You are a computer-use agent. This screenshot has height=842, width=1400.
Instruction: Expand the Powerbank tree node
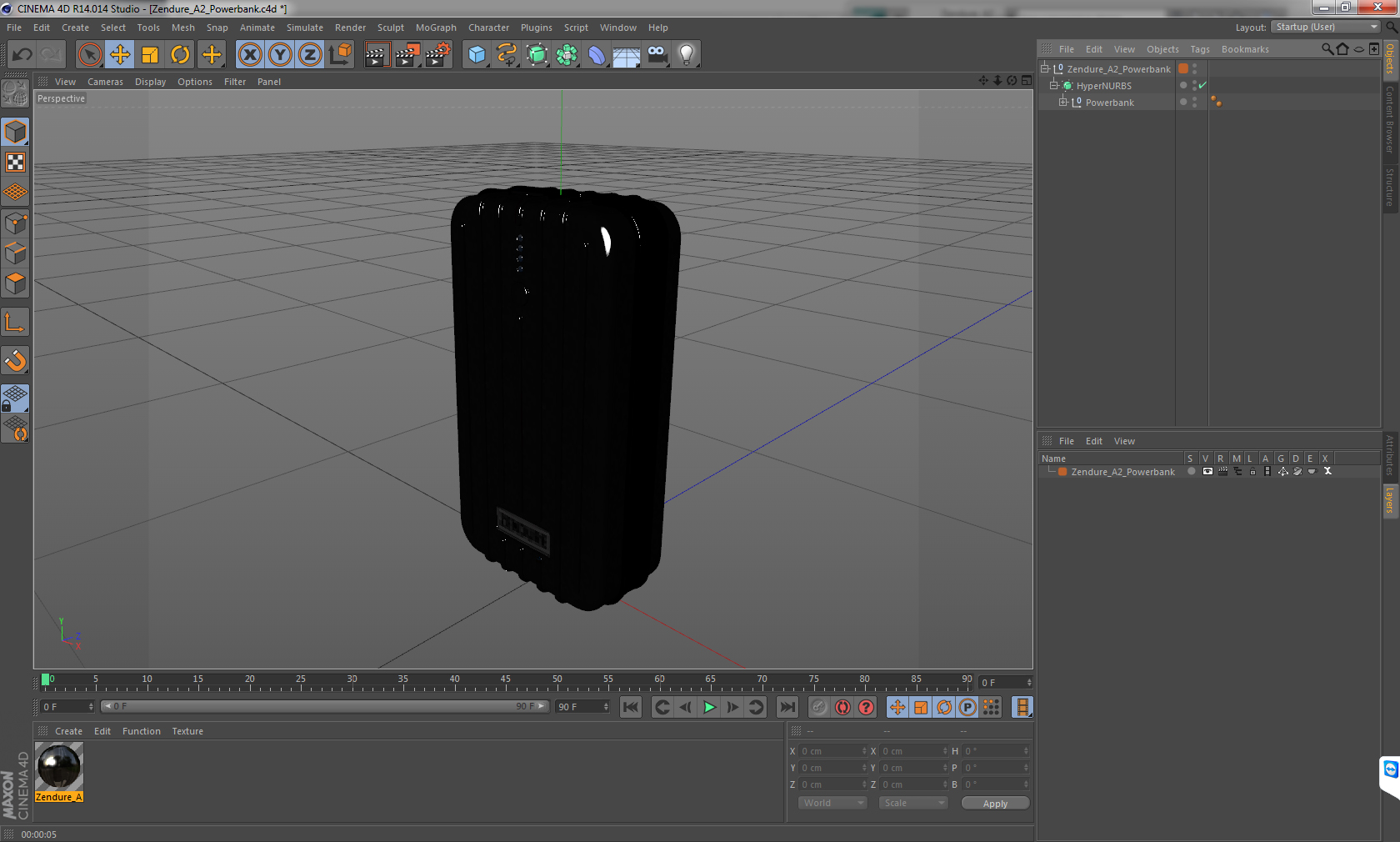(1062, 102)
